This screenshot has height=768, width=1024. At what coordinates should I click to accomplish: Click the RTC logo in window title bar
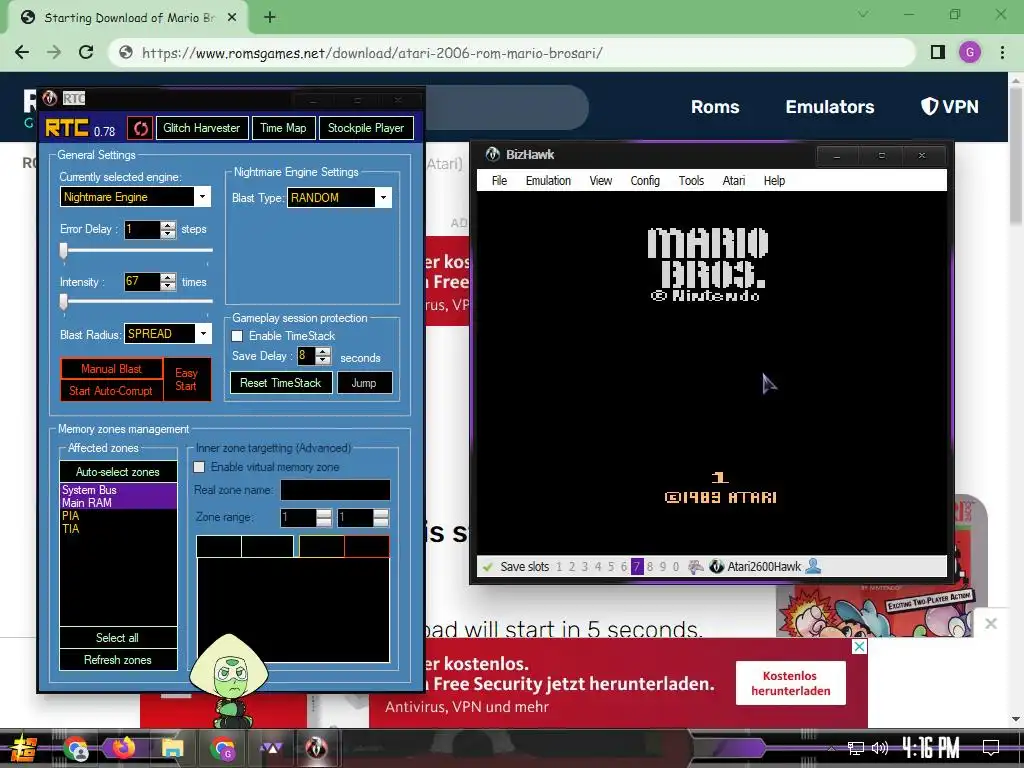tap(50, 99)
